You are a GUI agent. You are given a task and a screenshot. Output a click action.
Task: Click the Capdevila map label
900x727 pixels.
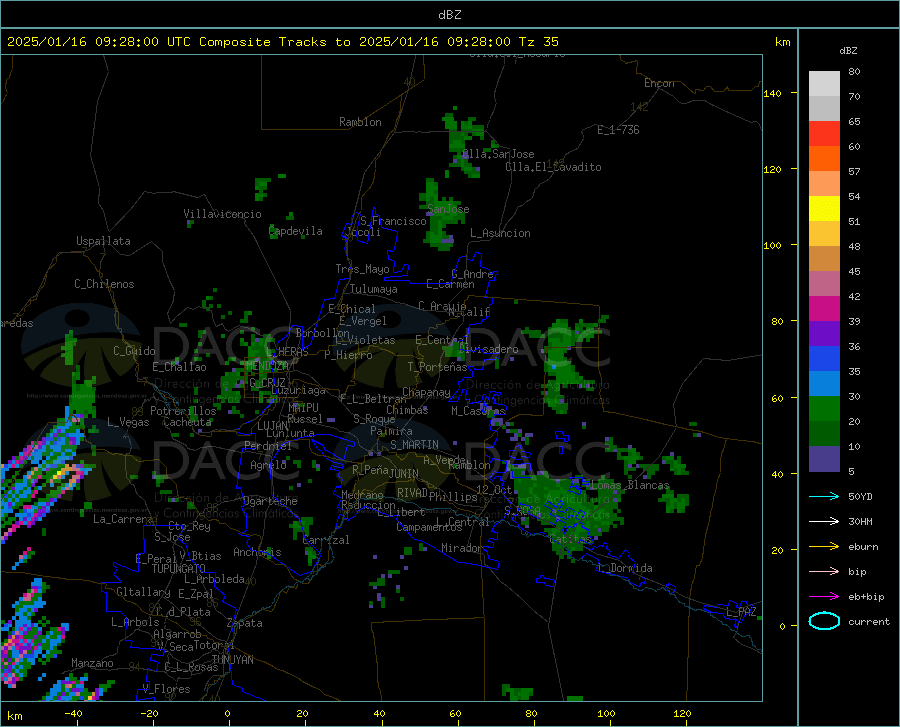(296, 231)
